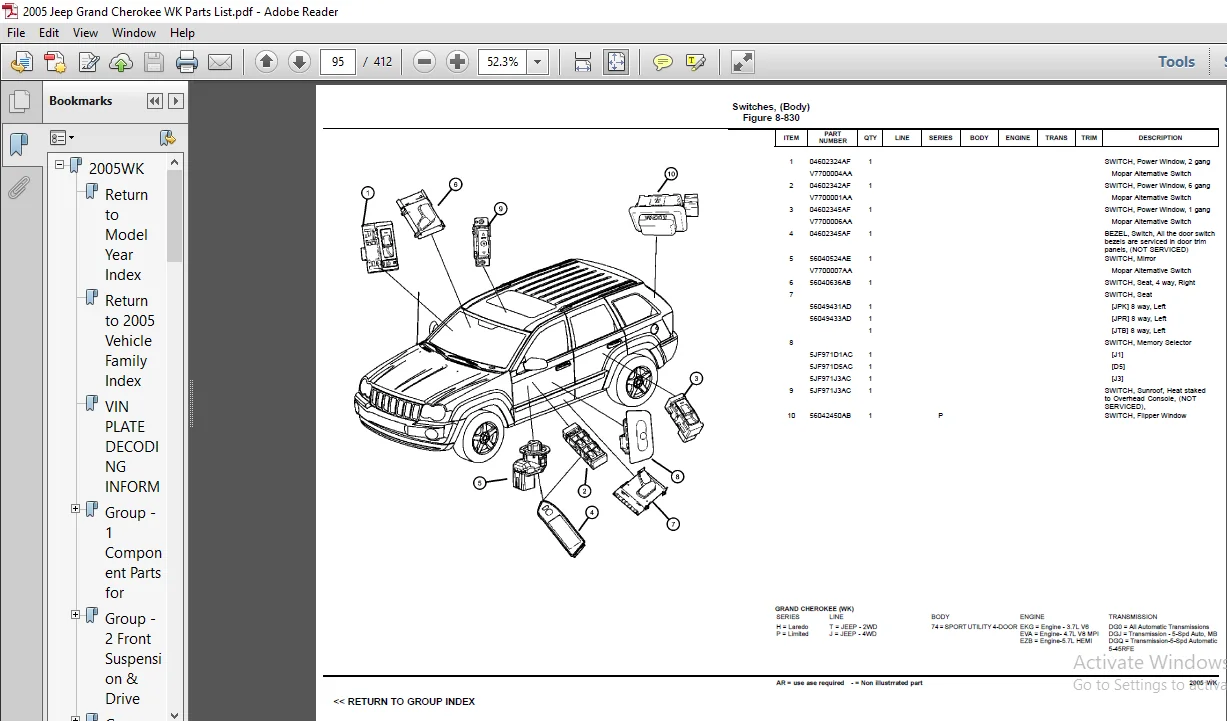Click the Open file icon

(21, 62)
